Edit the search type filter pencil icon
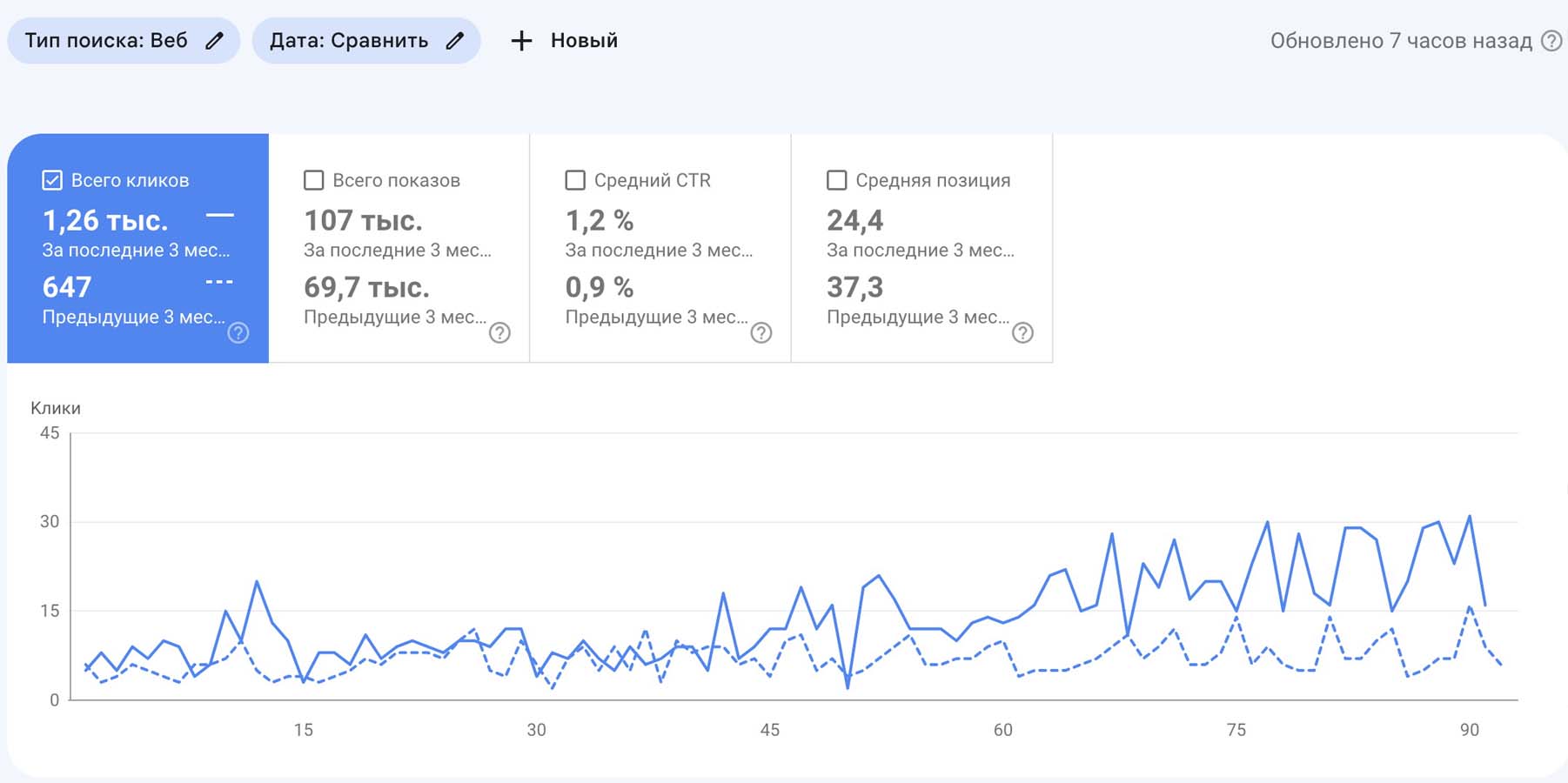 tap(214, 41)
